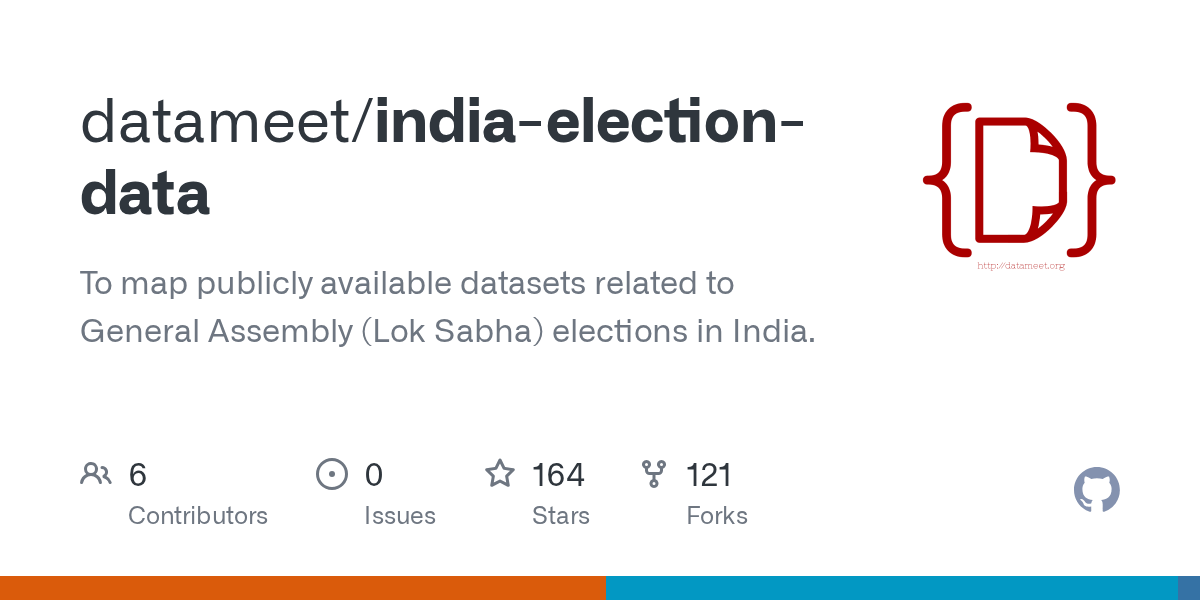Click the Forks label

pyautogui.click(x=717, y=516)
